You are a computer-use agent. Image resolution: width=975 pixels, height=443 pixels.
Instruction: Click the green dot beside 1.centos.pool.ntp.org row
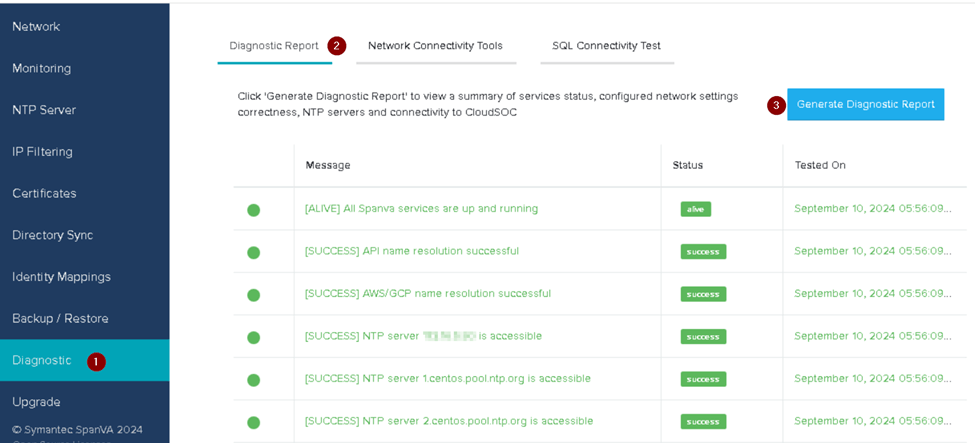point(253,380)
